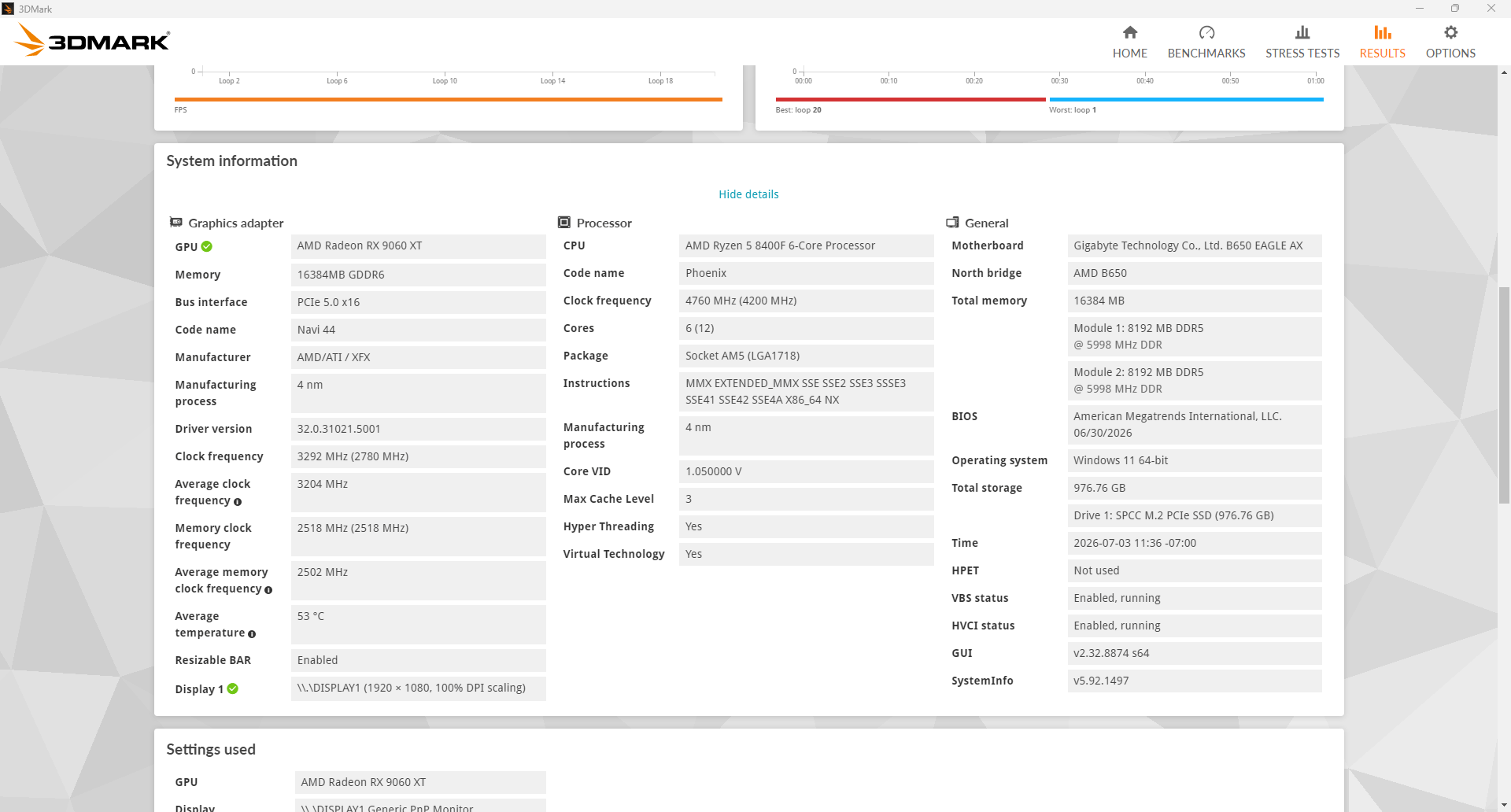1511x812 pixels.
Task: Select the 'Phoenix' code name value
Action: tap(807, 273)
